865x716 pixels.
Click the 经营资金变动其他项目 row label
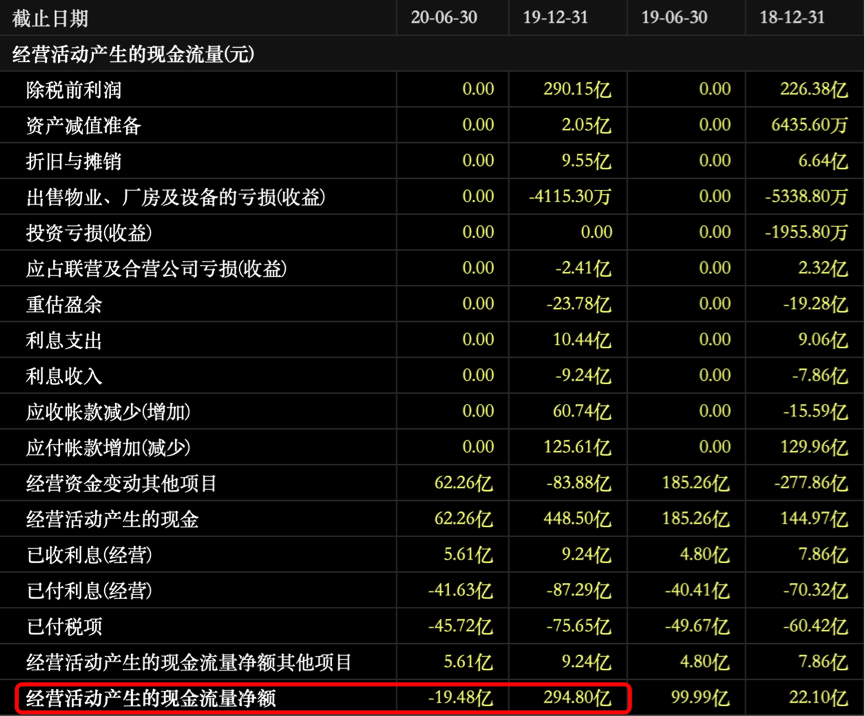click(x=121, y=484)
